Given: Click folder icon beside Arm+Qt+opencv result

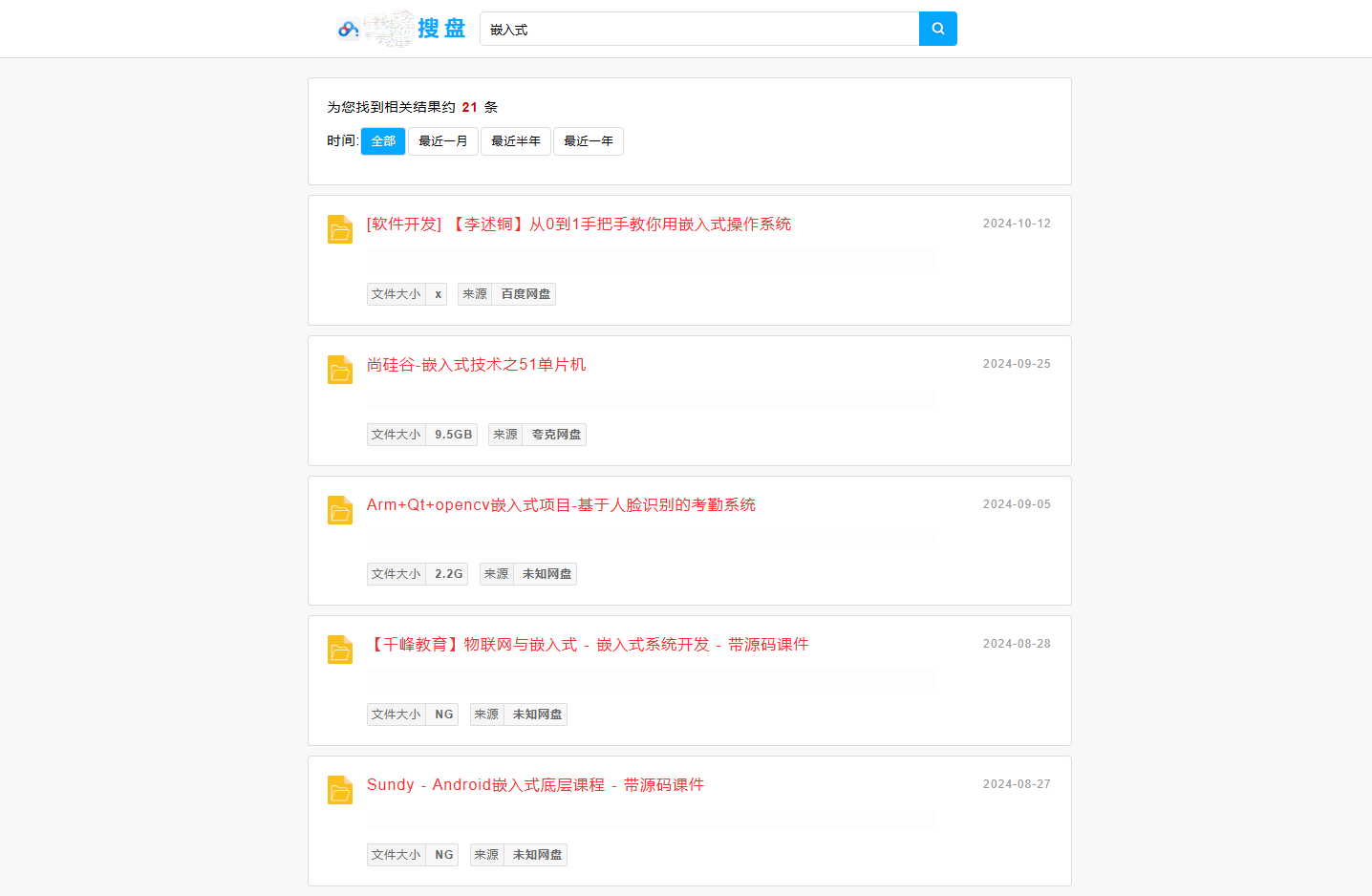Looking at the screenshot, I should pyautogui.click(x=340, y=510).
